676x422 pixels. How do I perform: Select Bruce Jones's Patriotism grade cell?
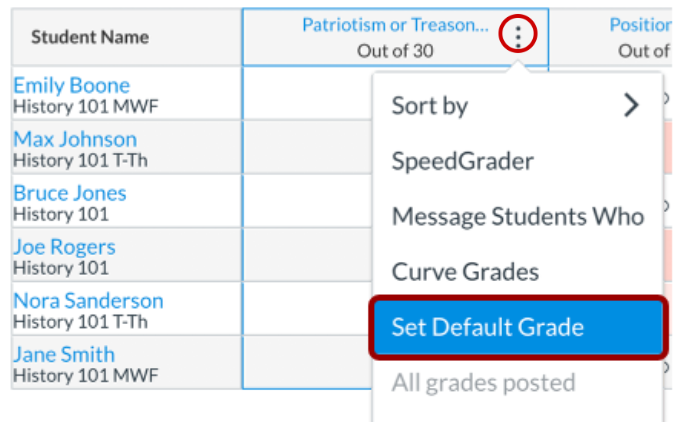pyautogui.click(x=308, y=201)
